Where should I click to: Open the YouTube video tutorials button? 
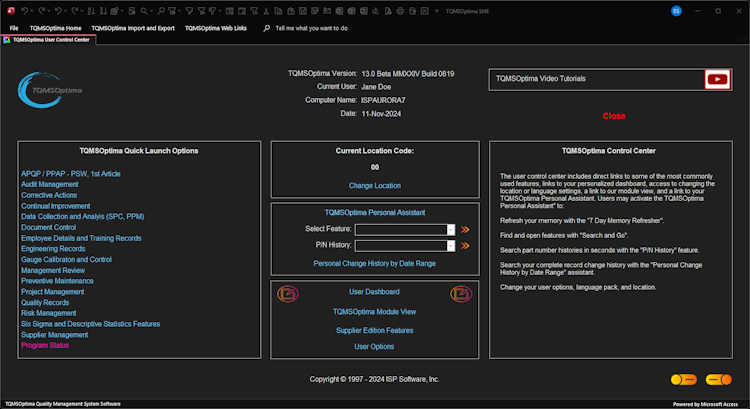click(717, 79)
